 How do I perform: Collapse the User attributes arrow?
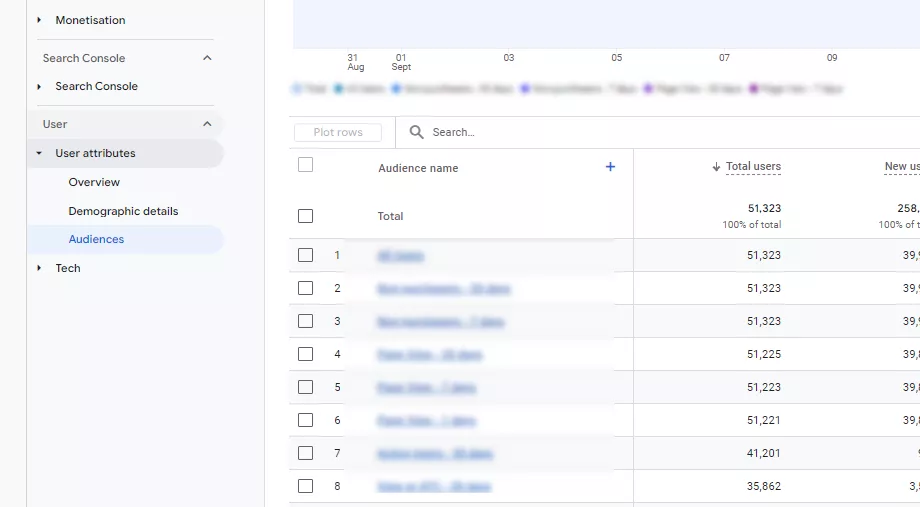[39, 153]
